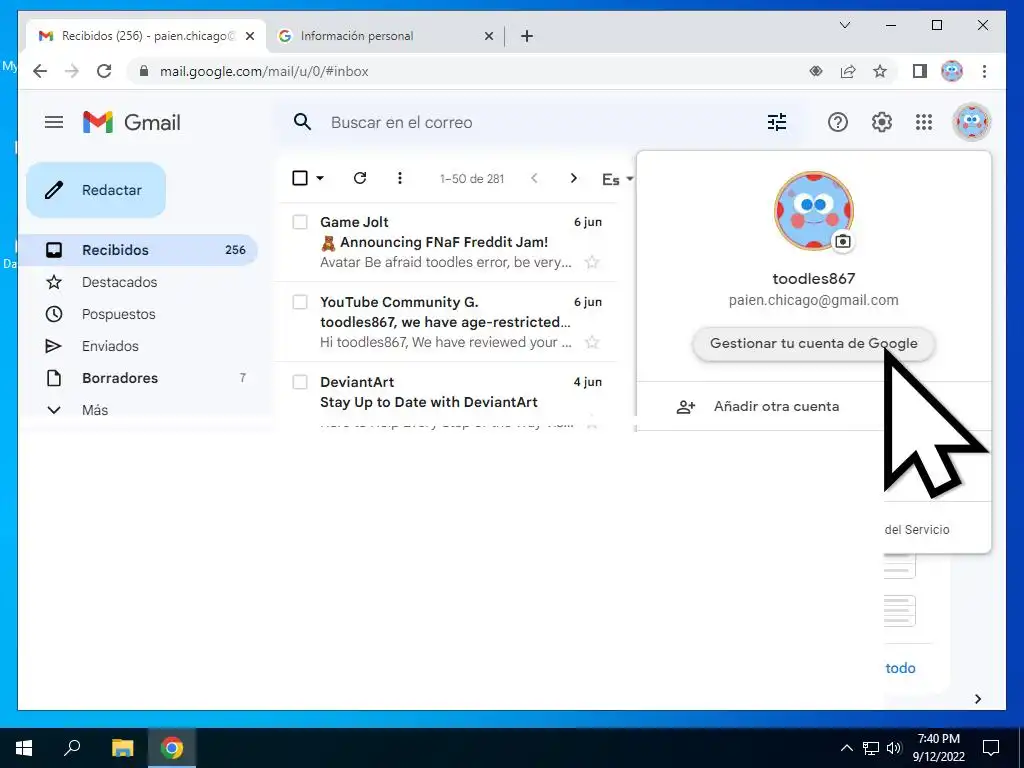The image size is (1024, 768).
Task: Click the 1–50 de 281 pagination text
Action: [472, 179]
